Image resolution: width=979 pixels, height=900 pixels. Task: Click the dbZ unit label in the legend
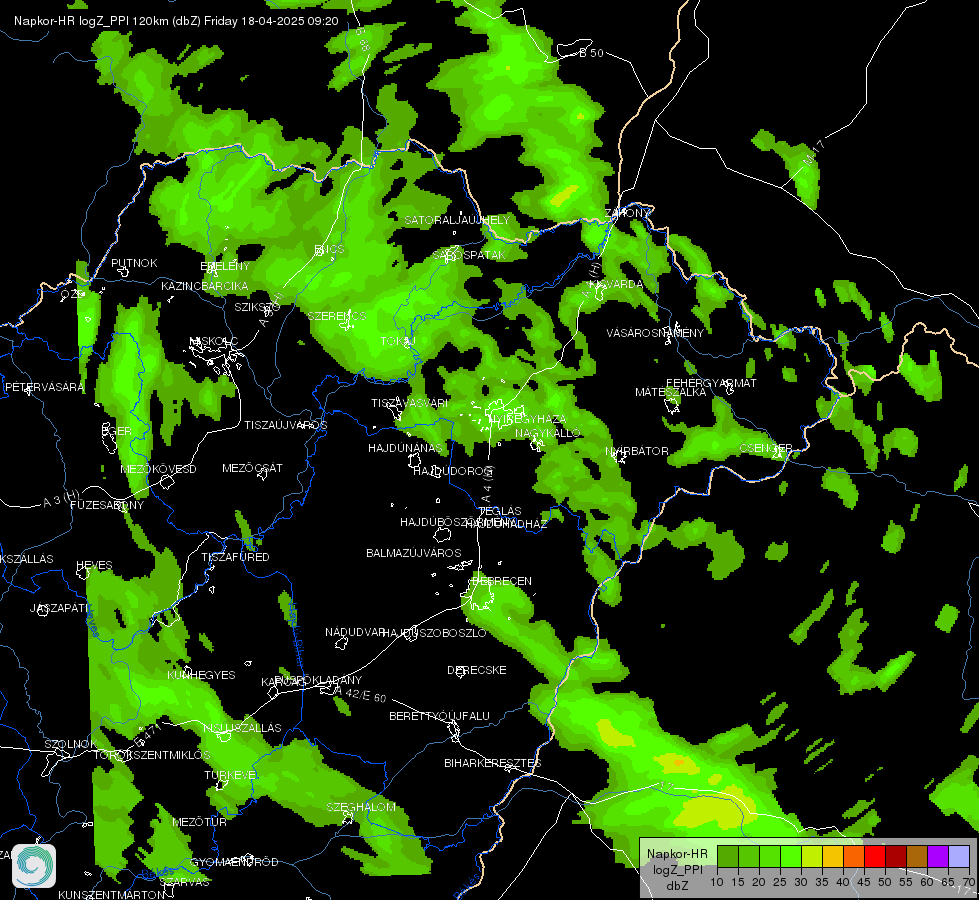677,886
